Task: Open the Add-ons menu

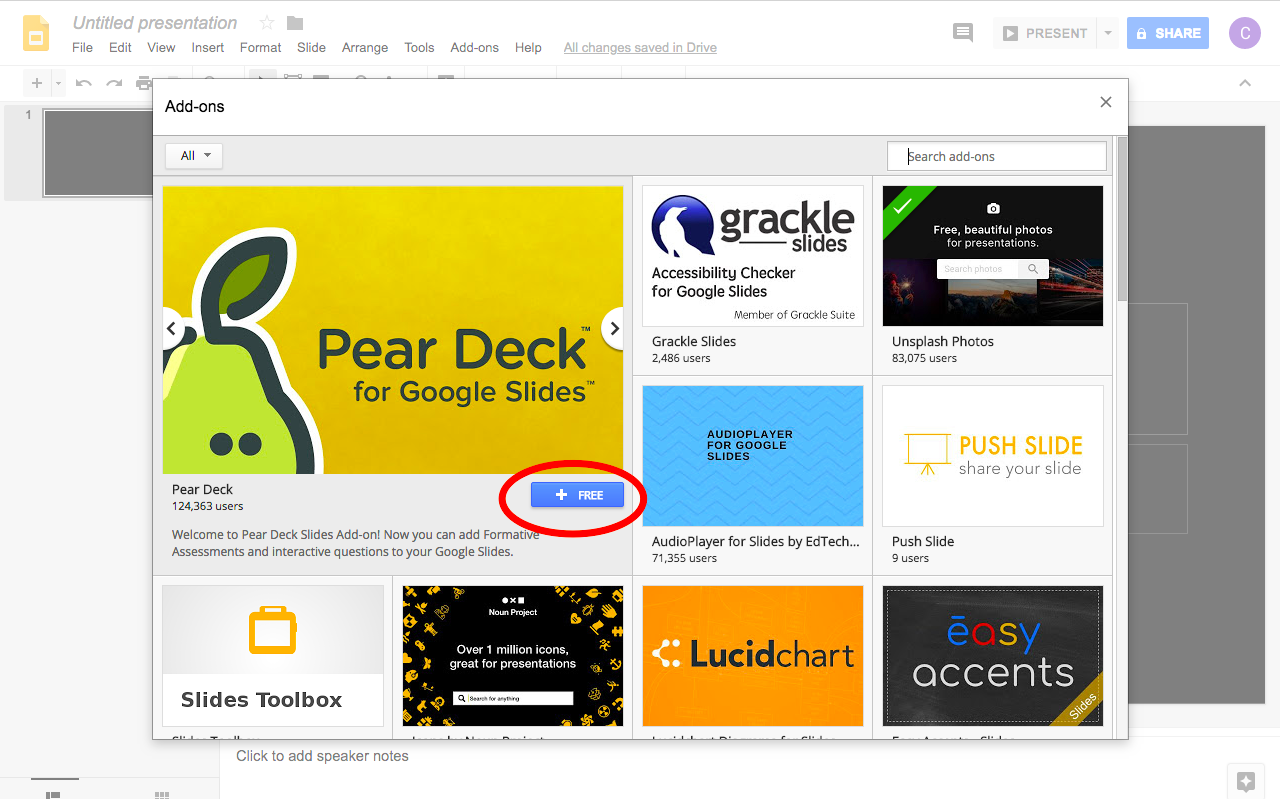Action: click(474, 47)
